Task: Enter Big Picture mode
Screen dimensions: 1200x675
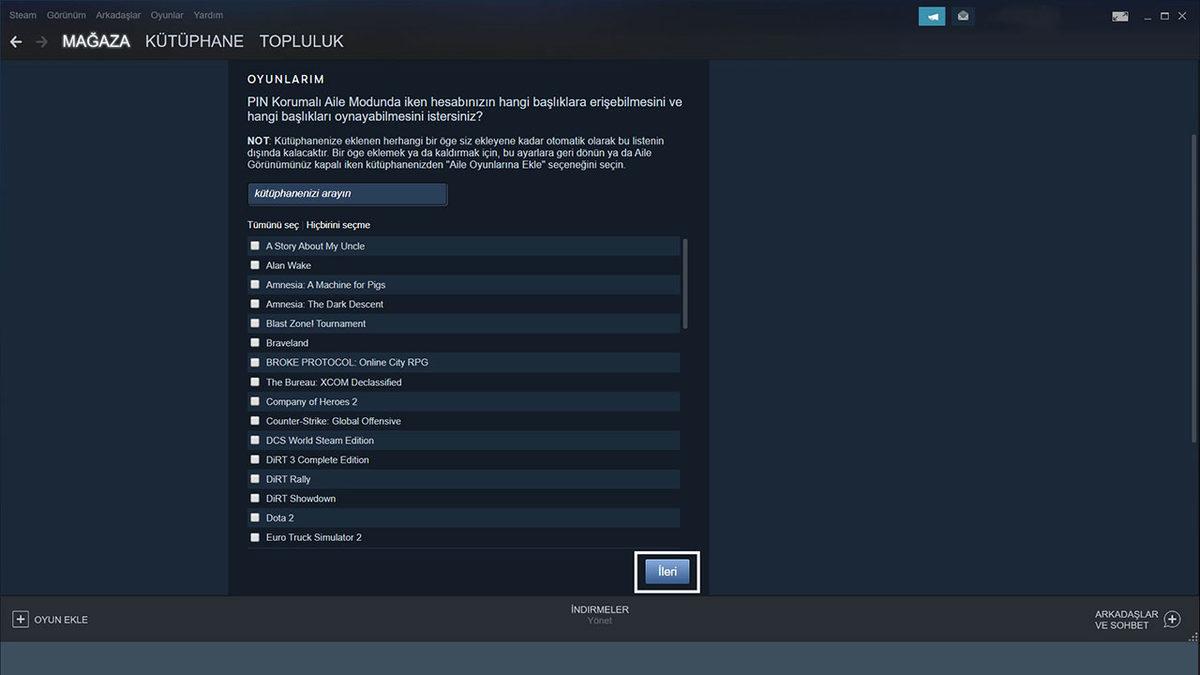Action: coord(1121,15)
